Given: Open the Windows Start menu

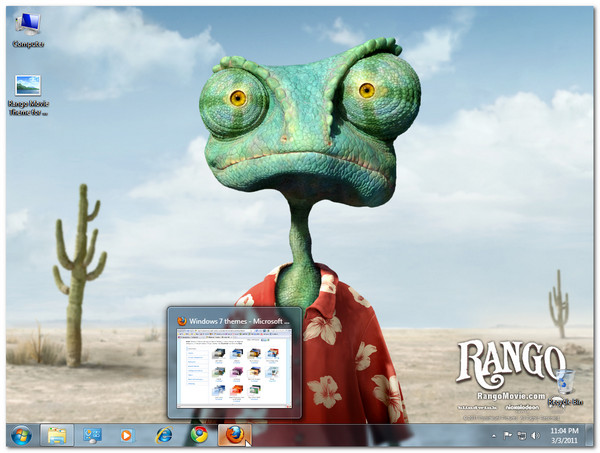Looking at the screenshot, I should (20, 435).
